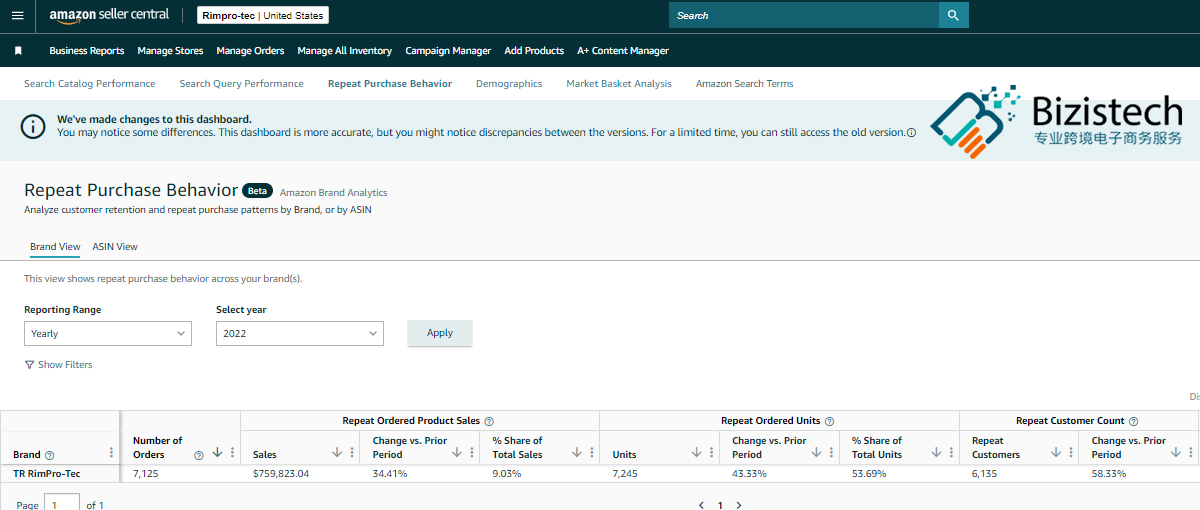Open help icon for Repeat Ordered Product Sales
The image size is (1200, 510).
[x=489, y=422]
